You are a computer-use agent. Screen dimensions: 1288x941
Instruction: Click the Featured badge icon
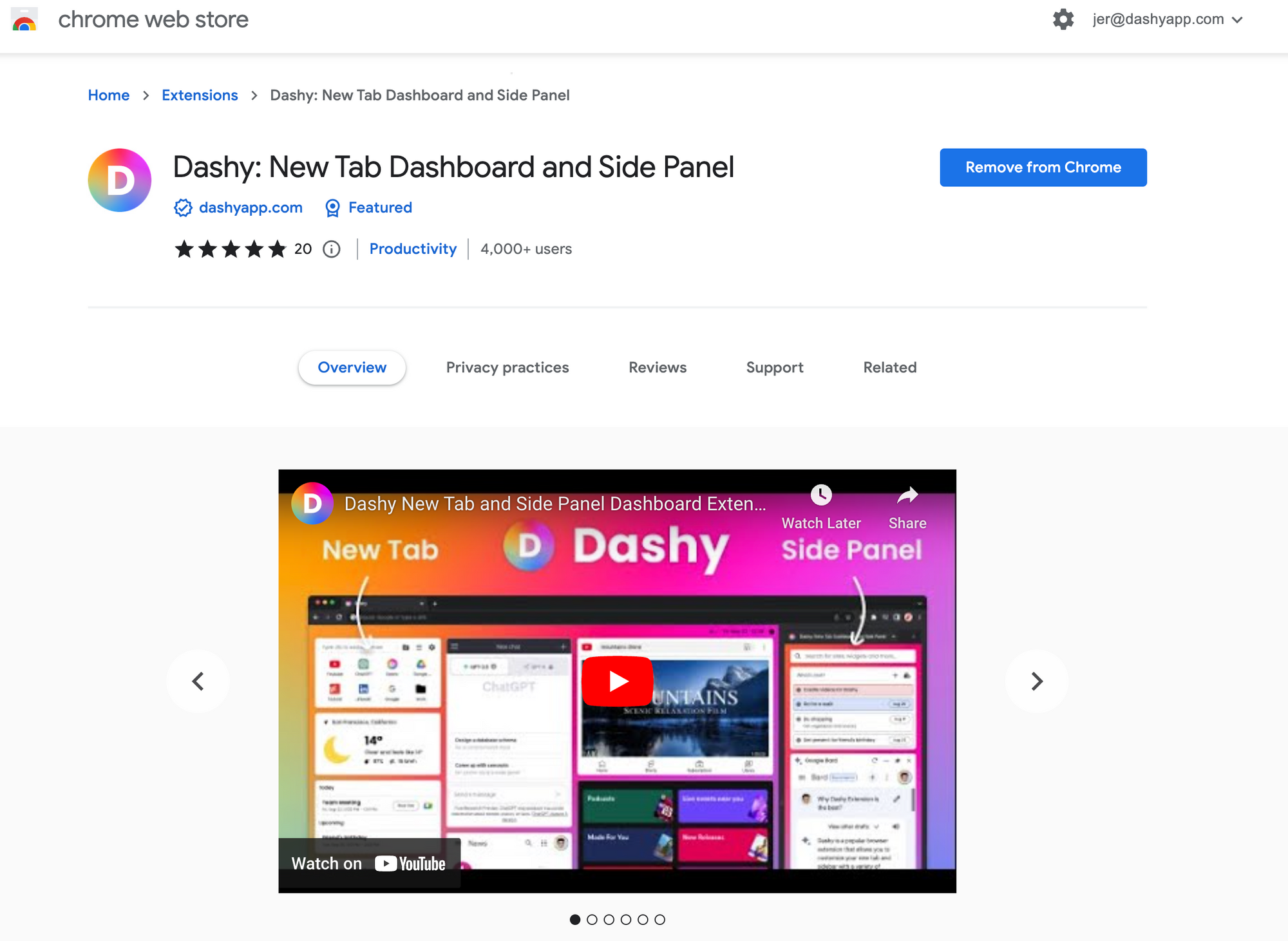pyautogui.click(x=332, y=207)
